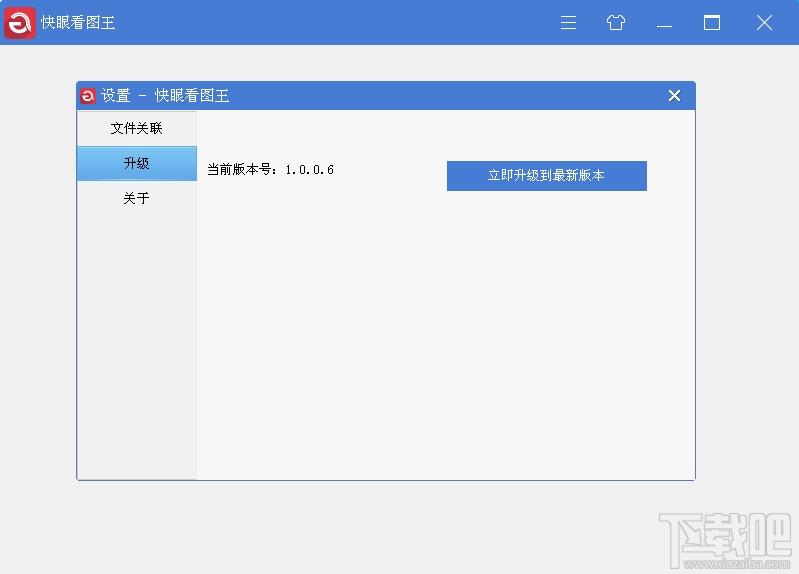Close the 设置 settings dialog
Image resolution: width=799 pixels, height=574 pixels.
[674, 95]
